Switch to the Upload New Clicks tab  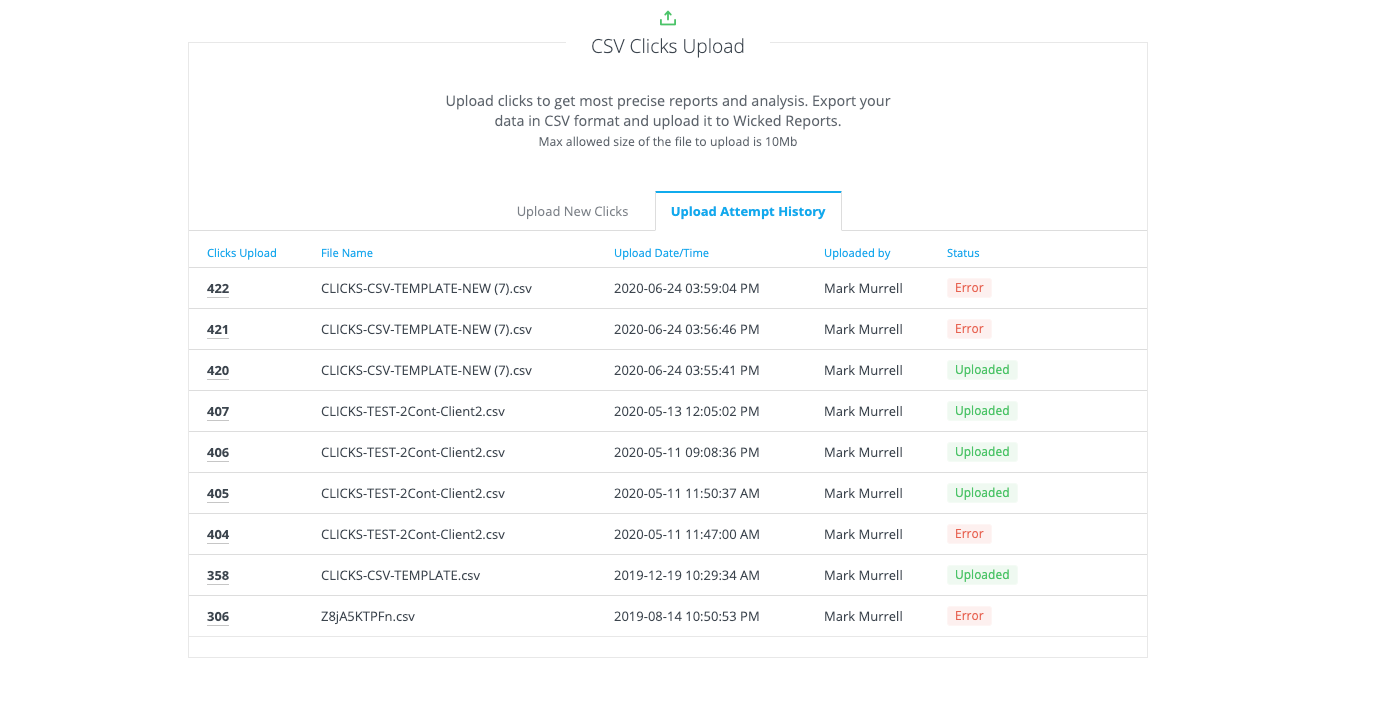coord(572,211)
